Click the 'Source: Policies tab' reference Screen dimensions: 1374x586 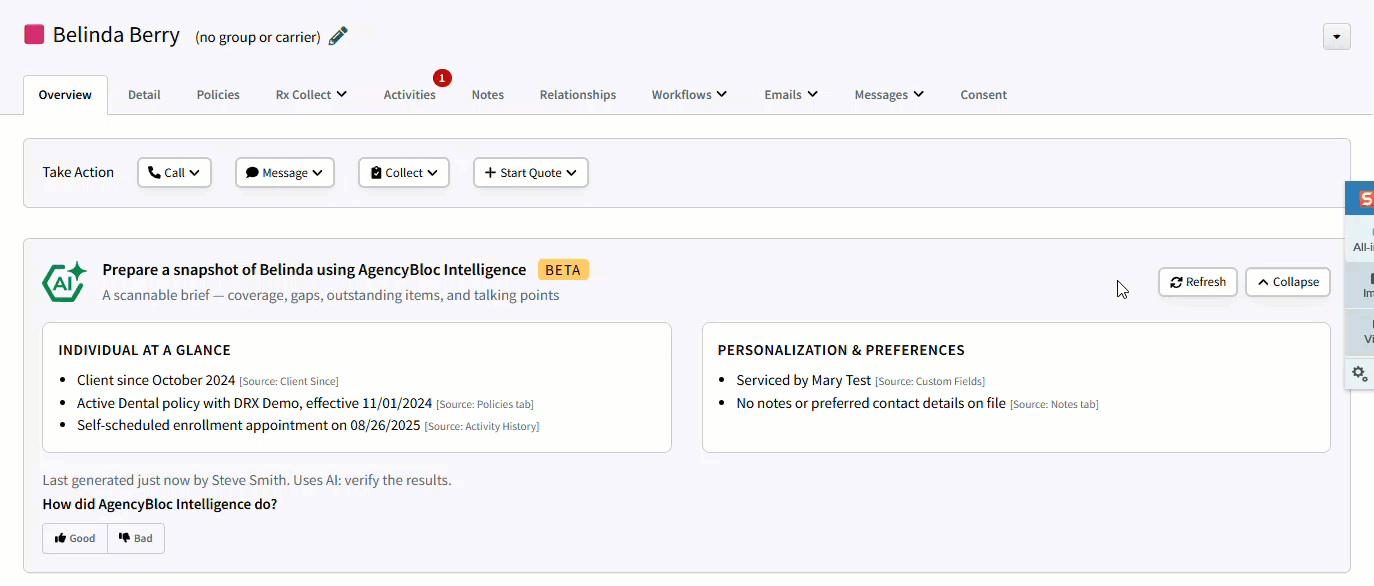pyautogui.click(x=485, y=404)
